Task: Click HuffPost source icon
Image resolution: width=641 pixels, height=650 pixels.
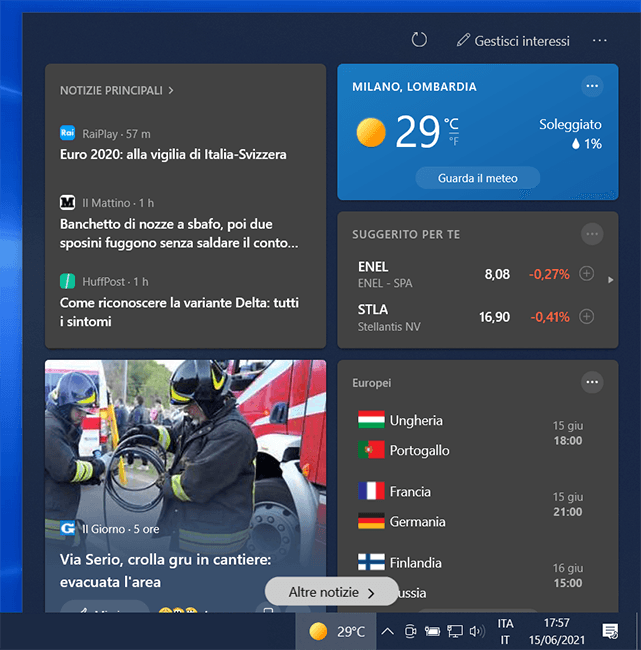Action: 67,281
